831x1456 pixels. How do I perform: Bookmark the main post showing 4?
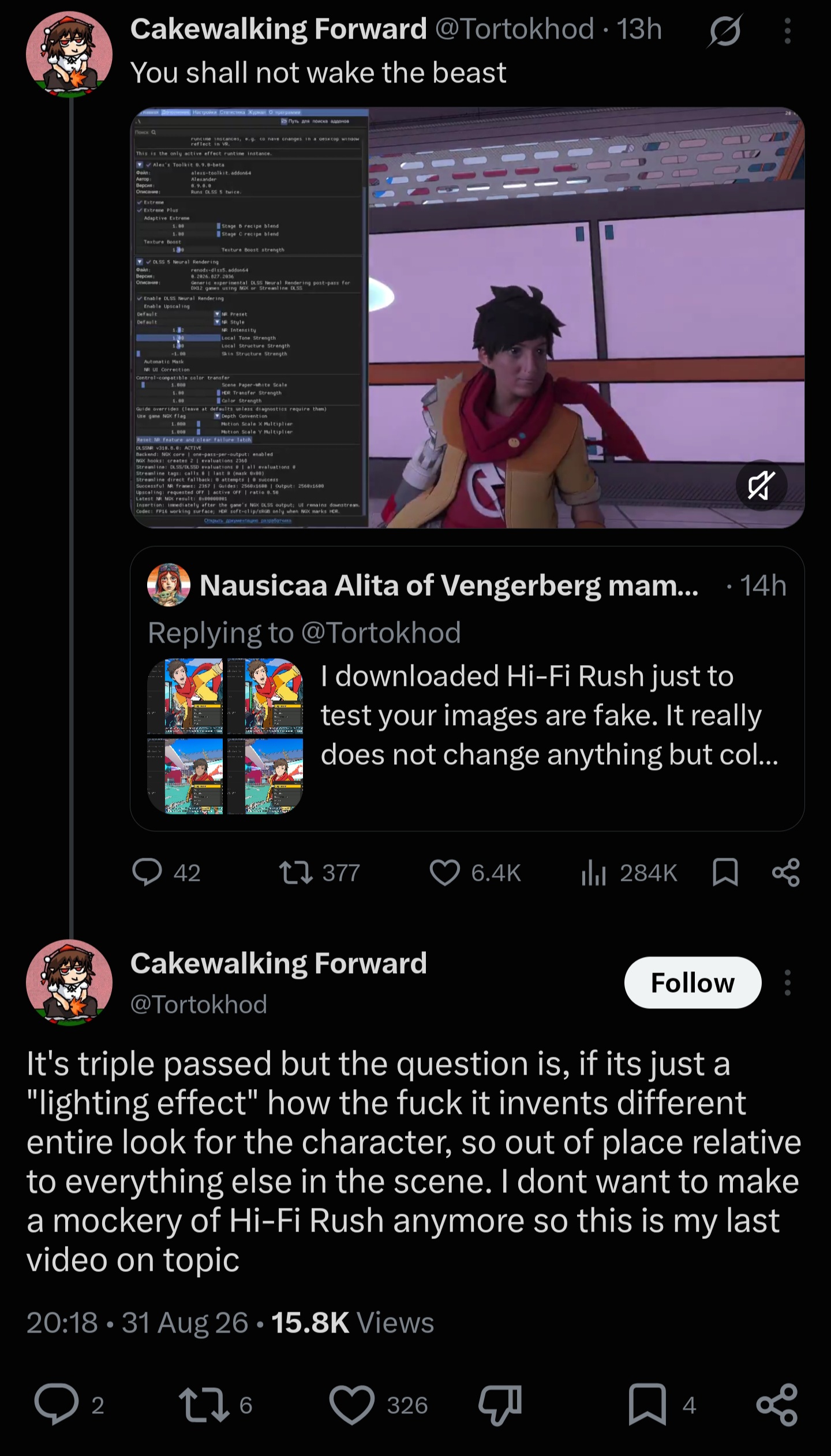(662, 1405)
